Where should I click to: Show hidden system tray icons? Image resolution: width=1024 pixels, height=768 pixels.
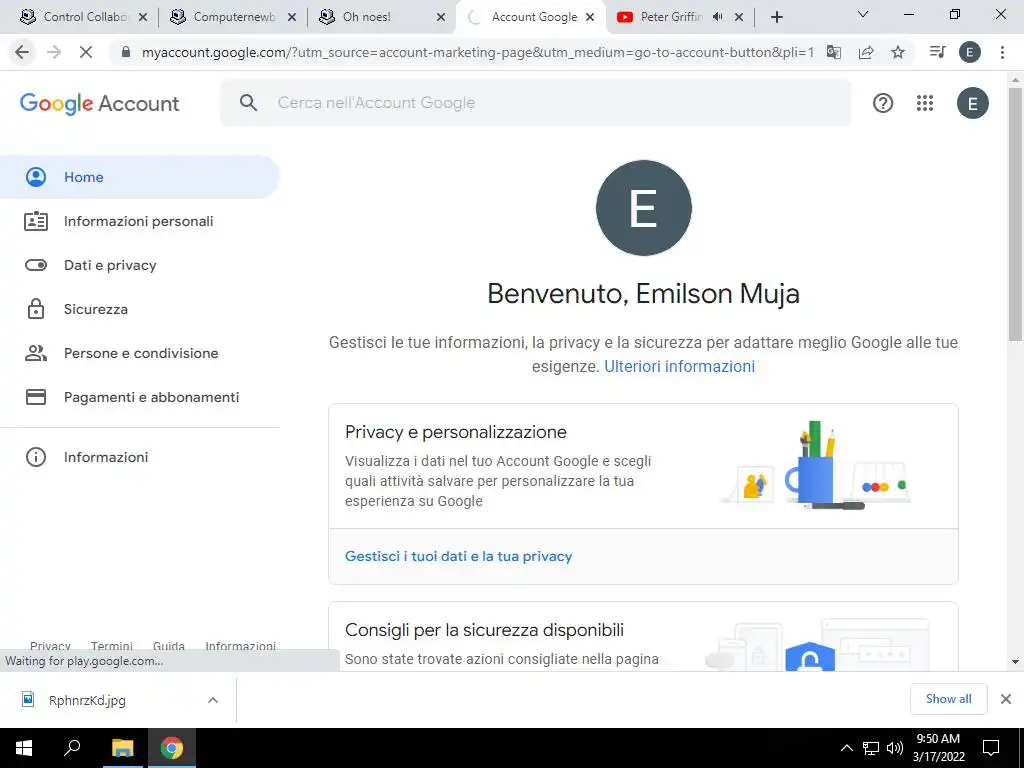coord(846,748)
